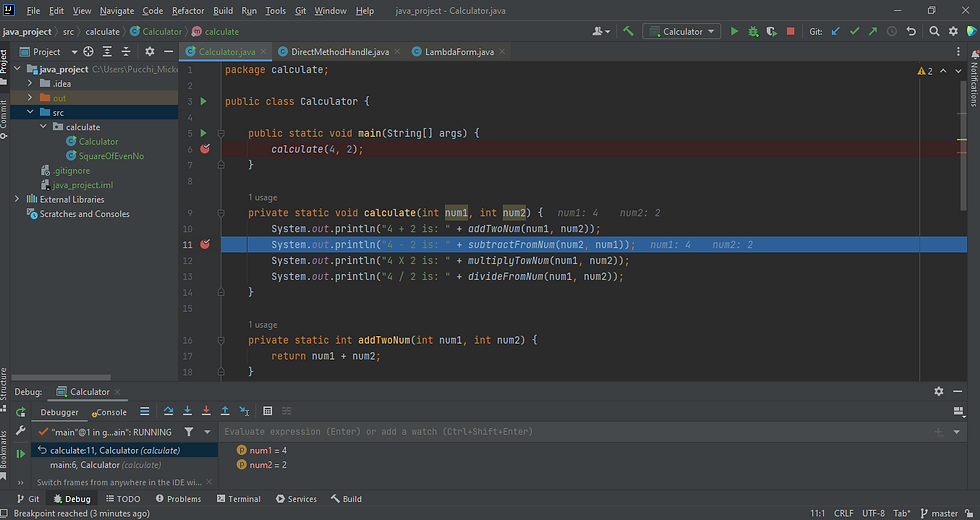Expand the out folder
980x520 pixels.
[29, 98]
